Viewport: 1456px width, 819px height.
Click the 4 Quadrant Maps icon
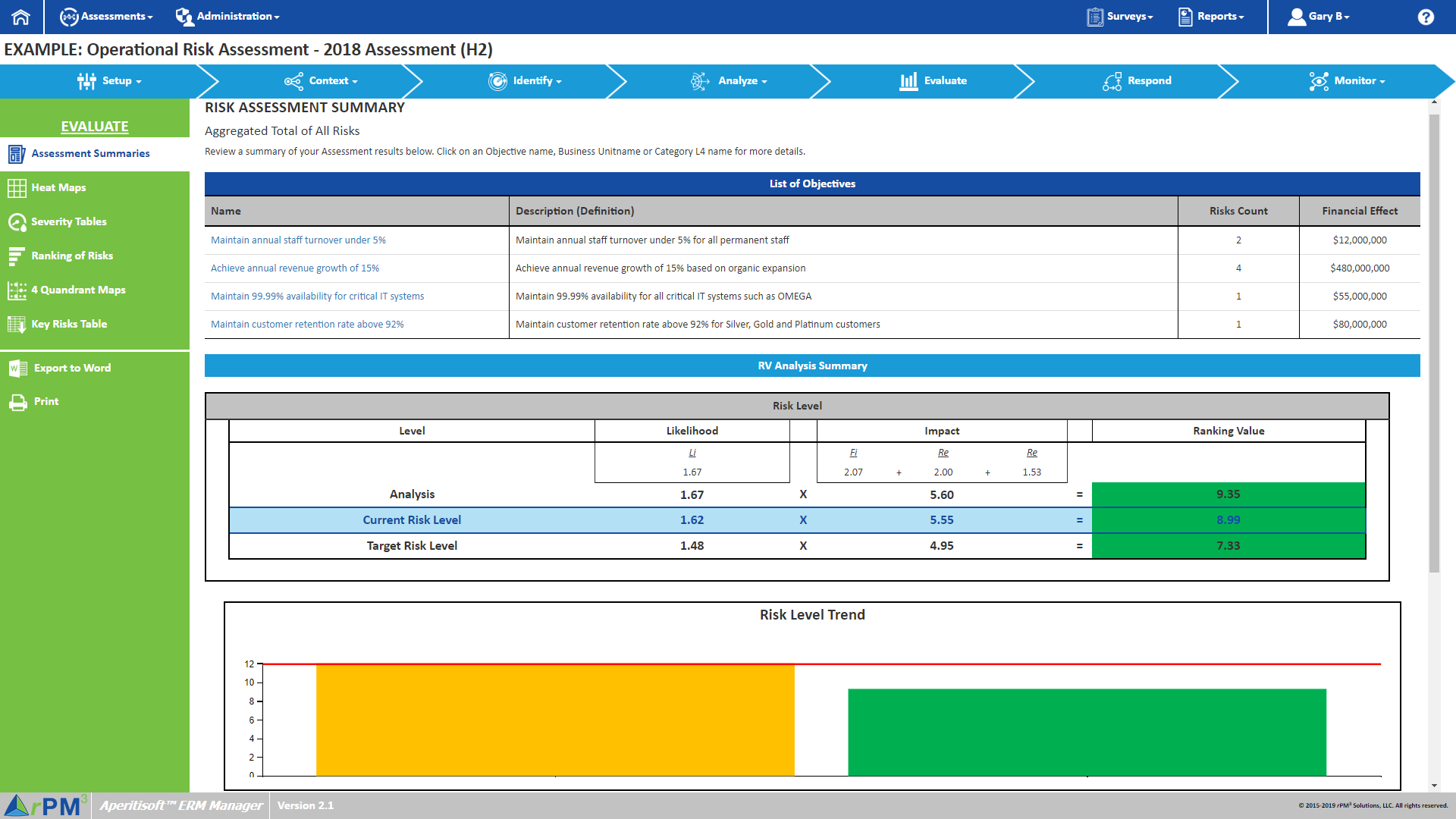pos(17,290)
